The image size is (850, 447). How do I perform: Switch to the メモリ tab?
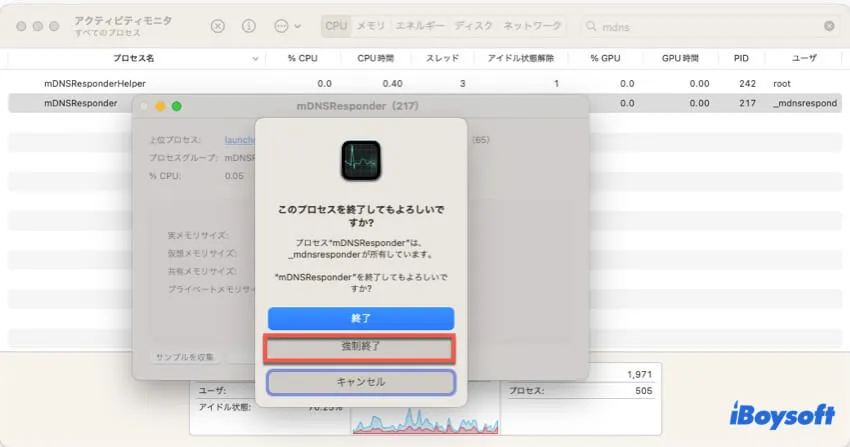371,26
